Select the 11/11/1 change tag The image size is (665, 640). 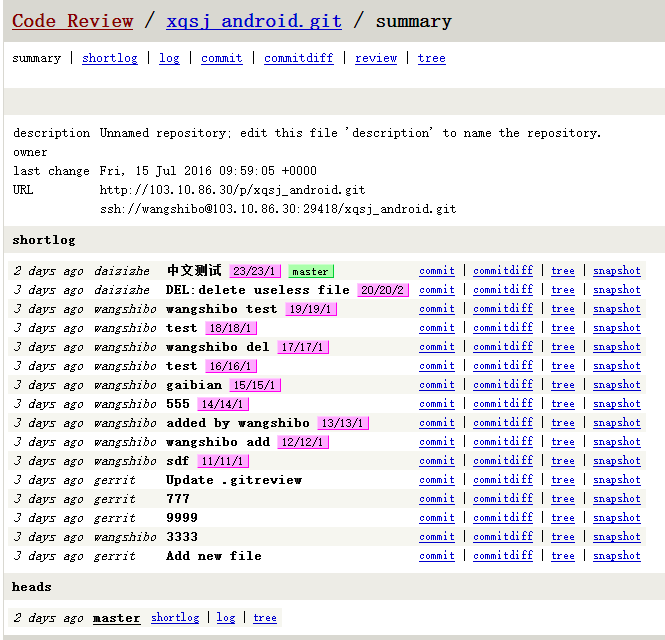point(223,461)
